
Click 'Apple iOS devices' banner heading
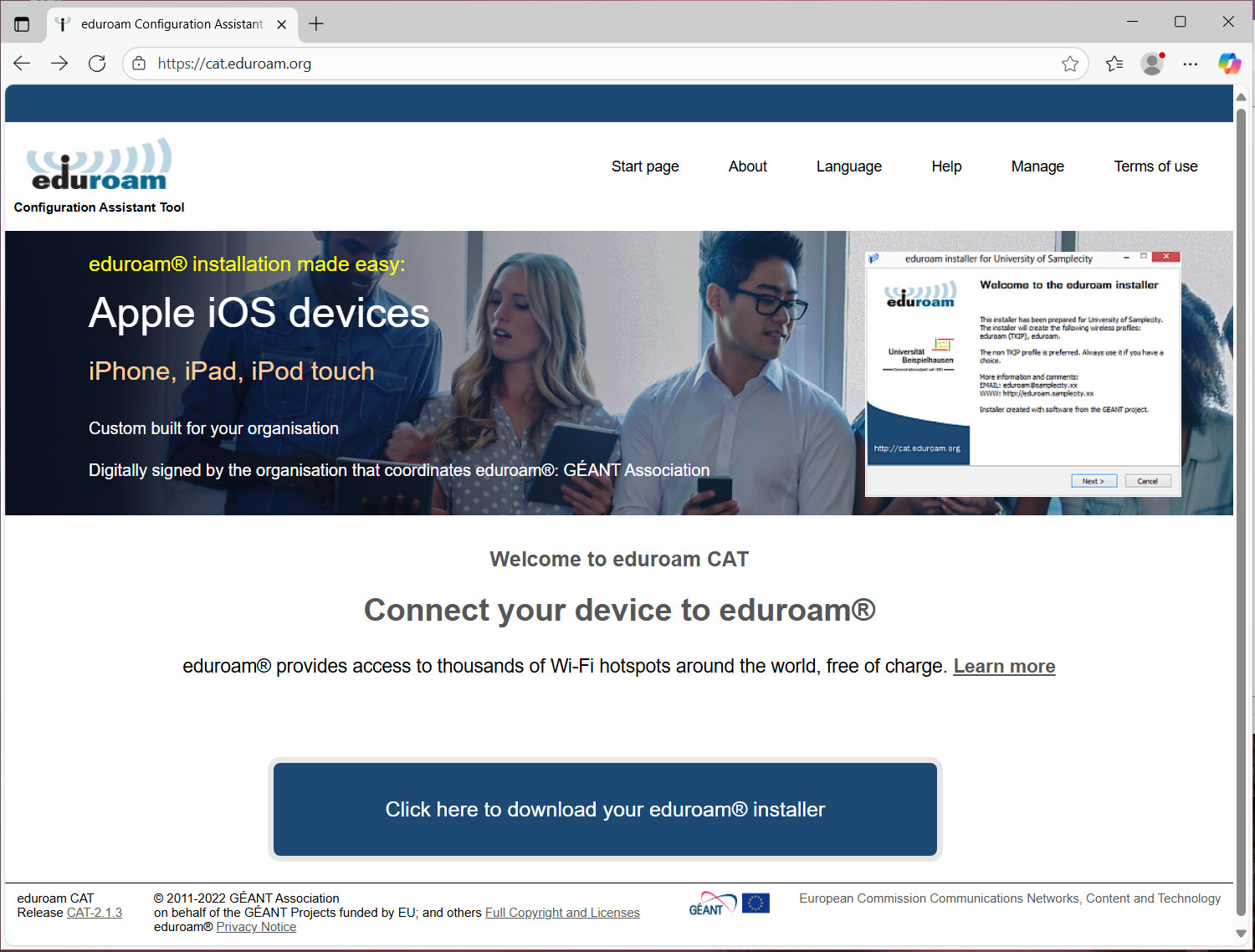[x=259, y=314]
